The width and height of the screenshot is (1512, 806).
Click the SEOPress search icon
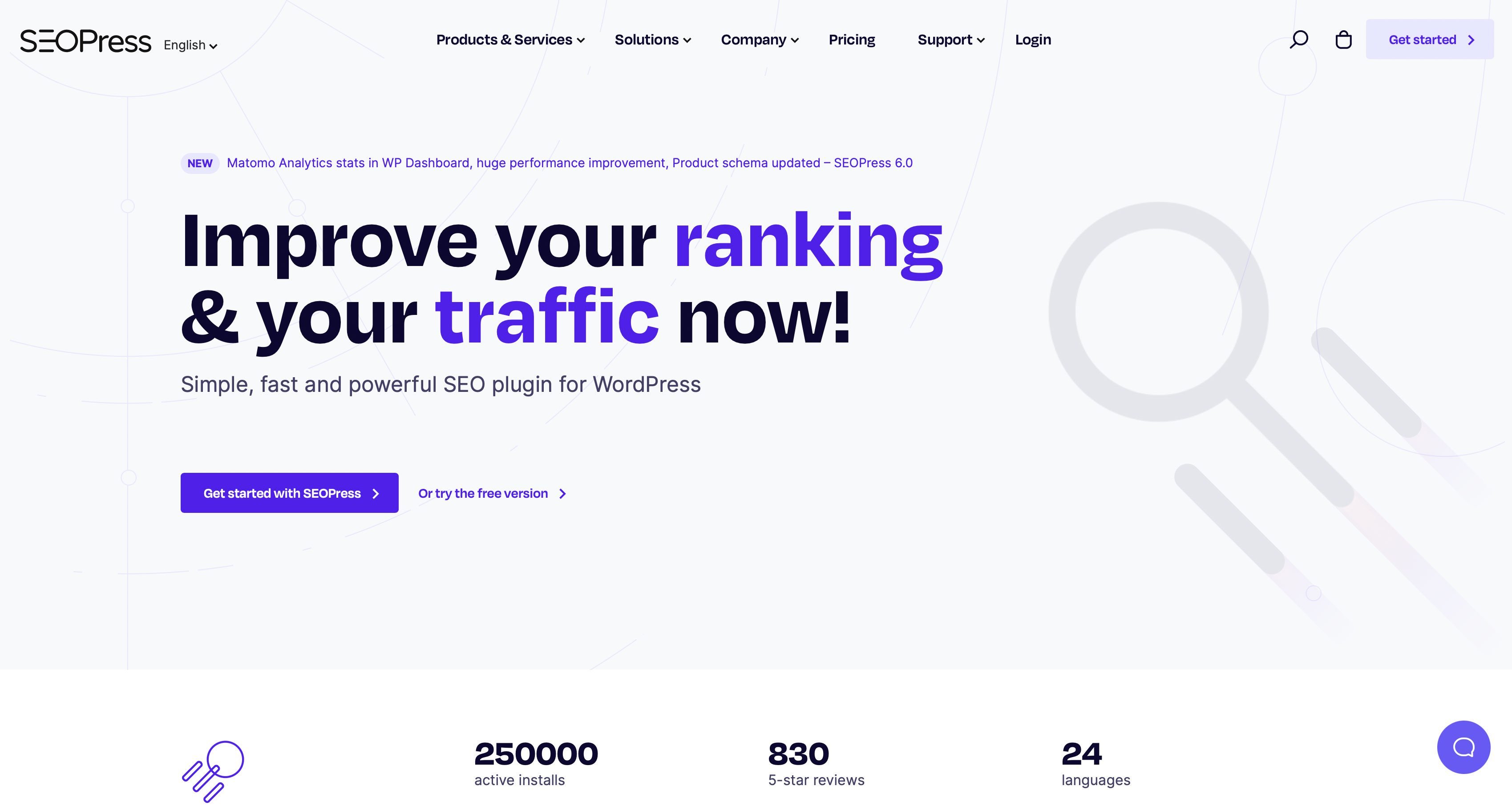(1298, 39)
